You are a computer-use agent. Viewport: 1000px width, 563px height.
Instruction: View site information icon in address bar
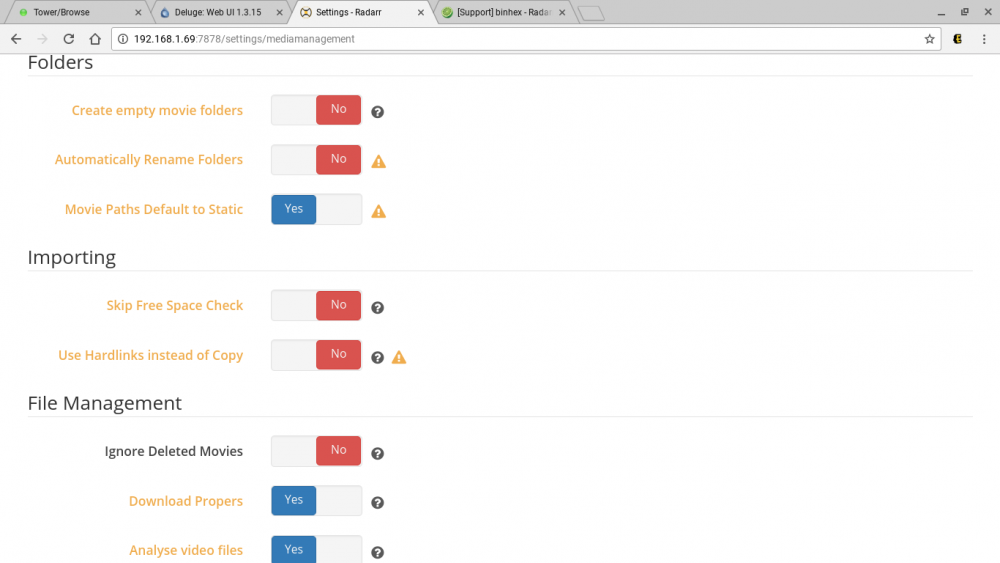tap(123, 39)
